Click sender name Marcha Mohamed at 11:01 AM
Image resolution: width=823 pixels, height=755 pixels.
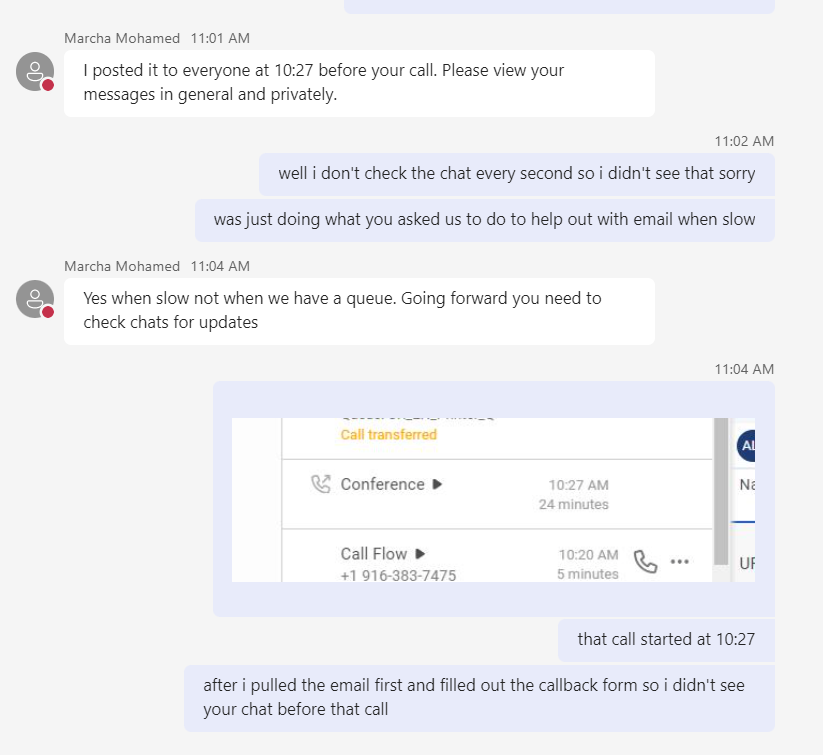122,38
